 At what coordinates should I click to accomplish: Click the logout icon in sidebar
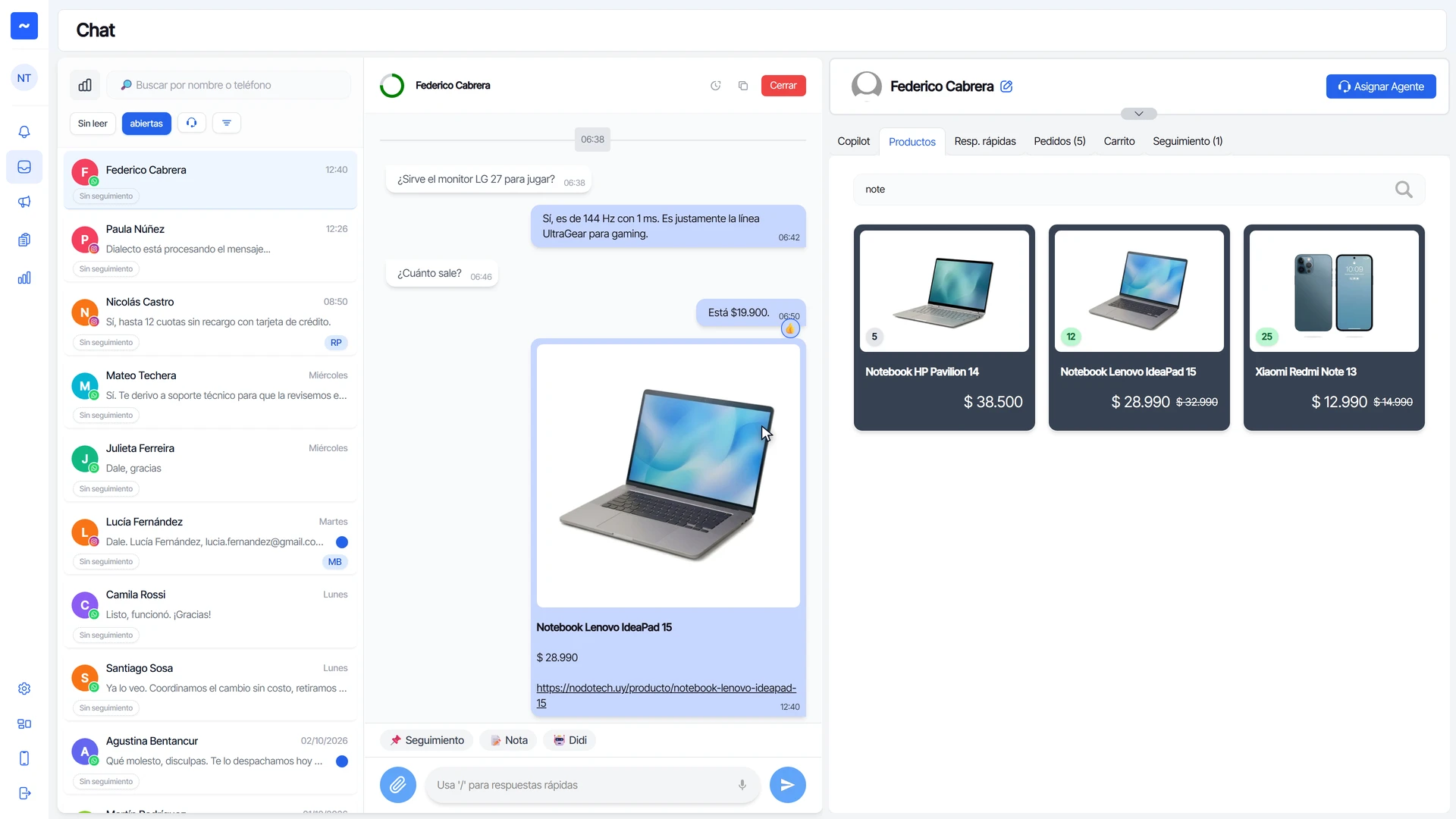tap(24, 793)
